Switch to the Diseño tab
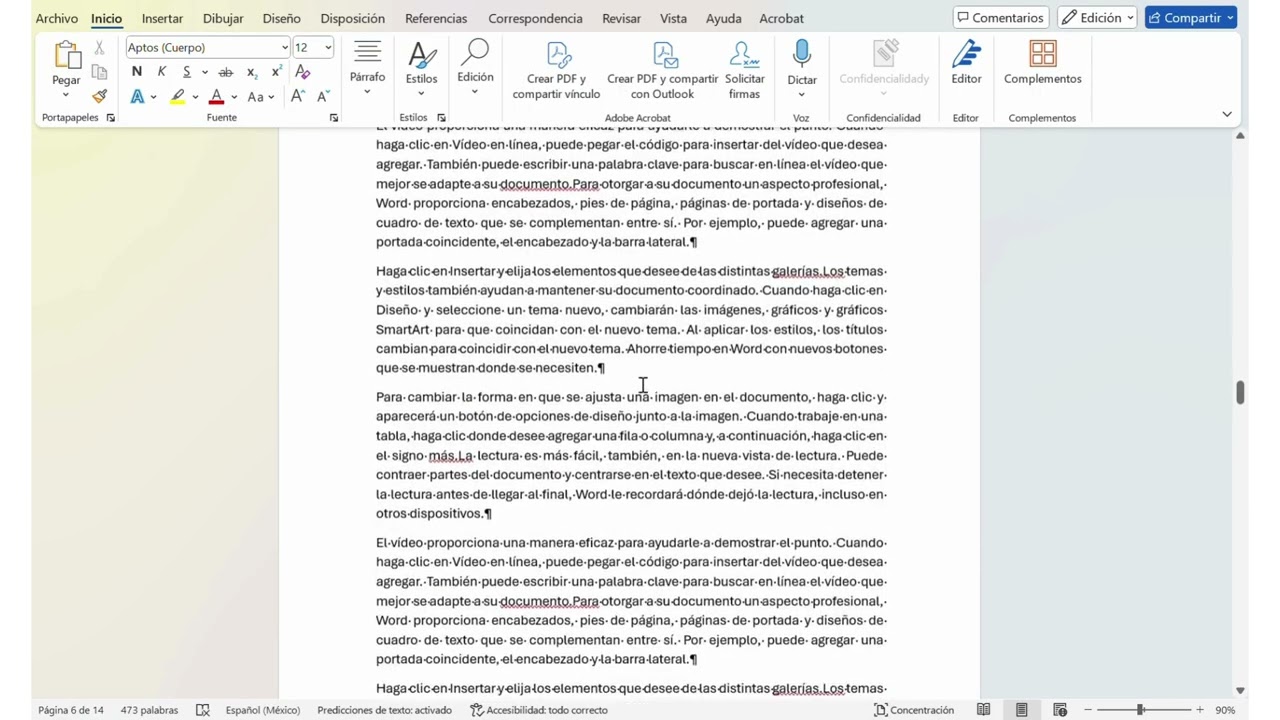1280x720 pixels. click(x=282, y=18)
